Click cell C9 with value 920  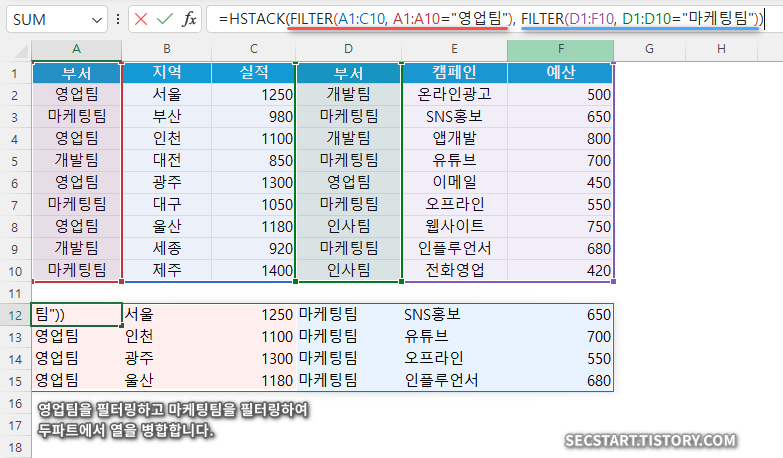(x=254, y=248)
